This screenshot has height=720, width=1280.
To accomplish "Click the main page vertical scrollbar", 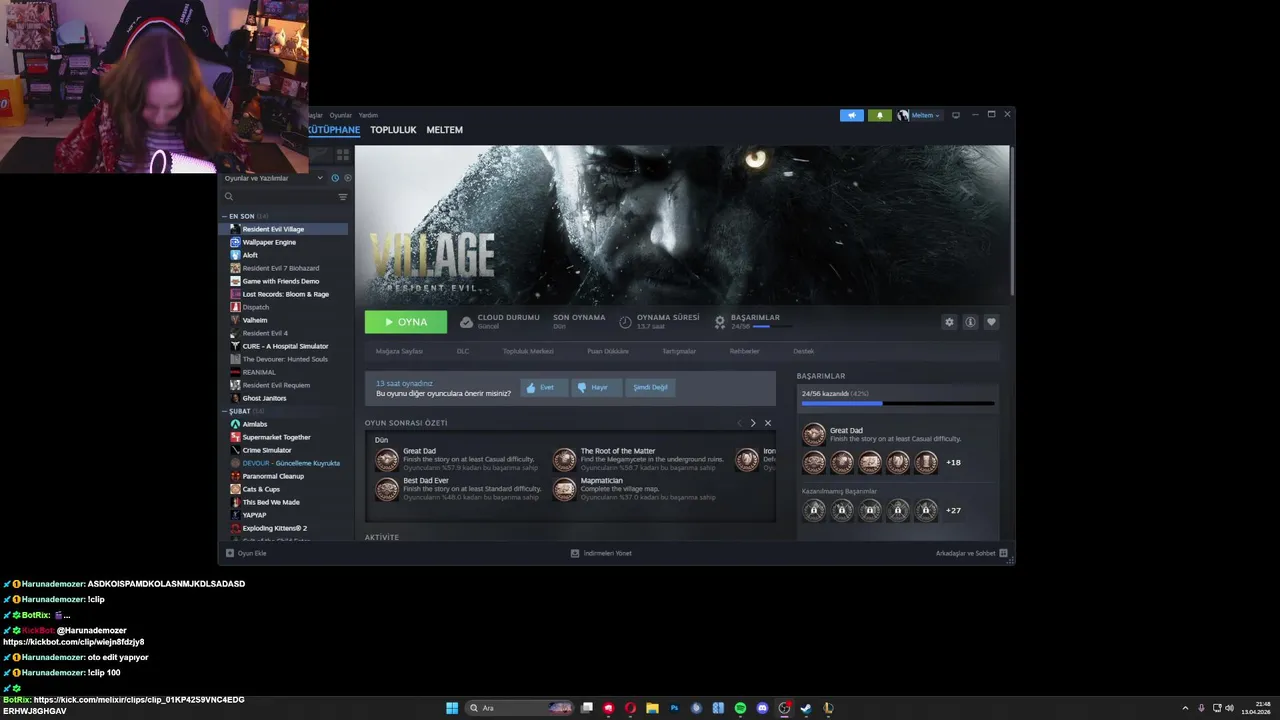I will (1012, 222).
